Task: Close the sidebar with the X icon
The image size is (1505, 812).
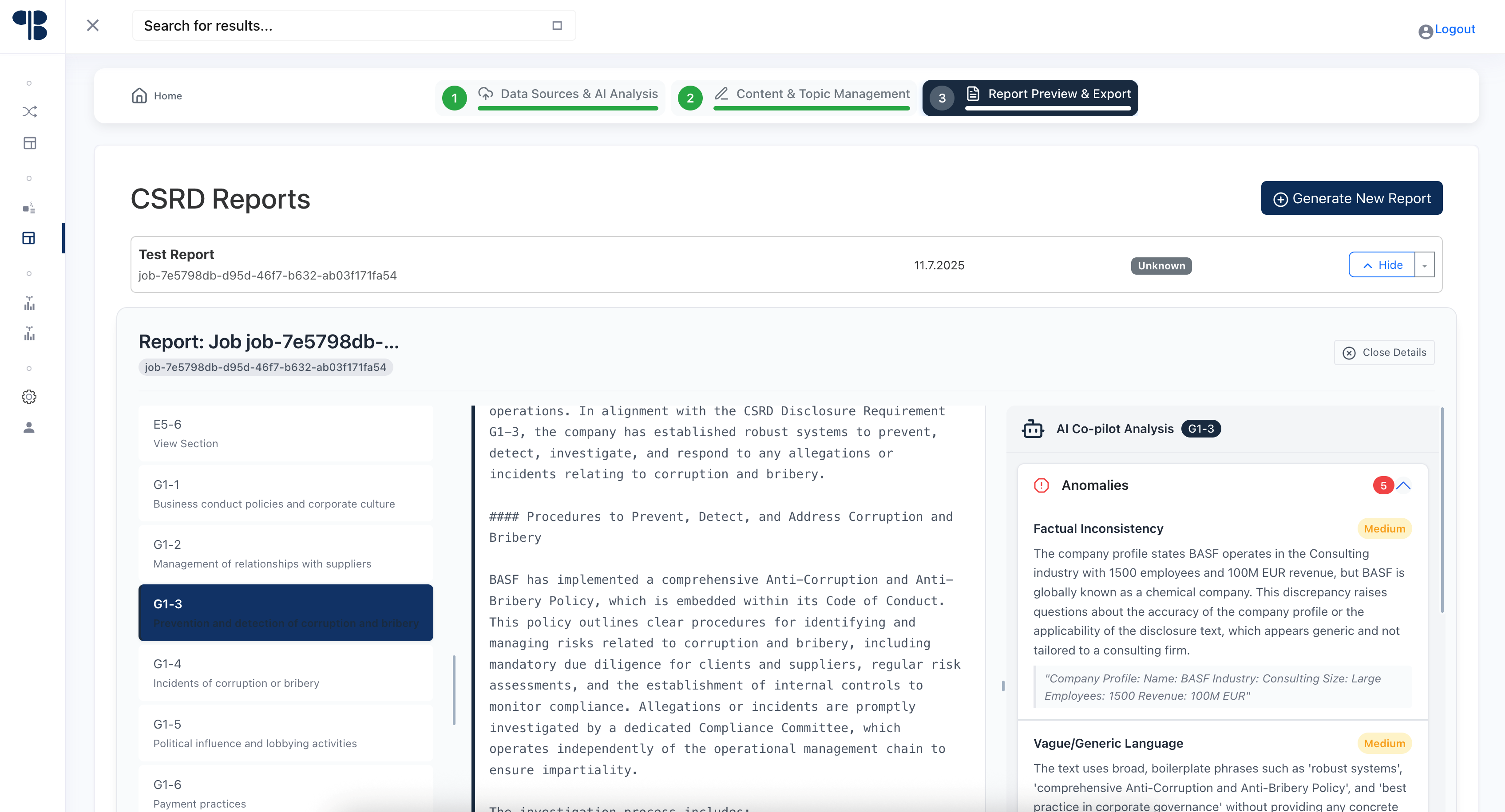Action: tap(92, 25)
